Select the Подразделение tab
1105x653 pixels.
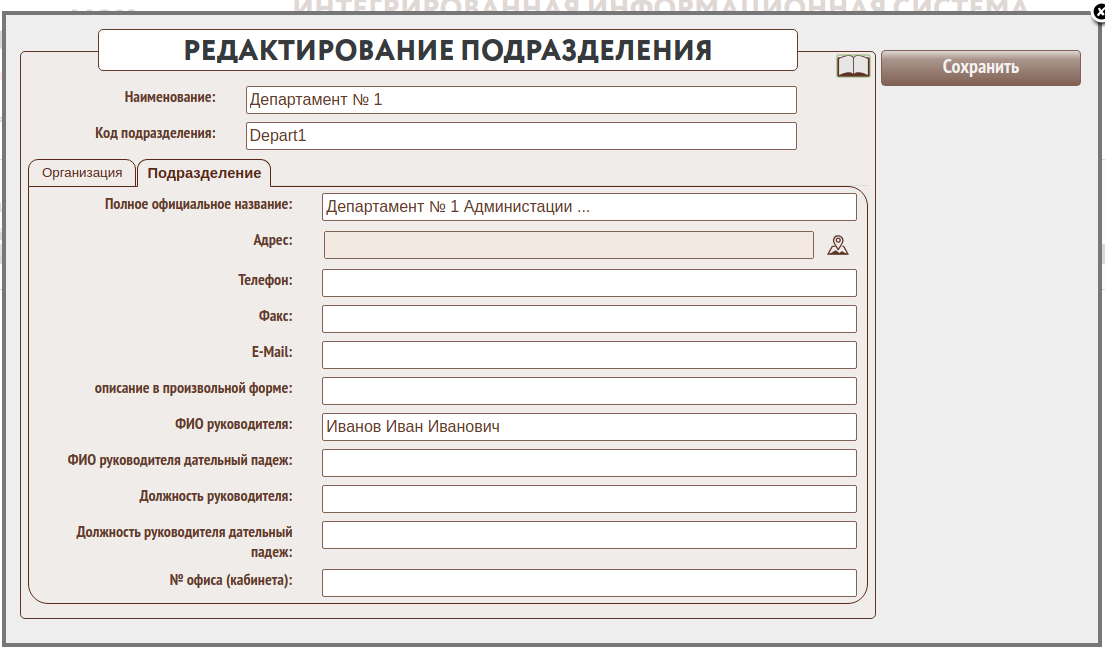[204, 173]
